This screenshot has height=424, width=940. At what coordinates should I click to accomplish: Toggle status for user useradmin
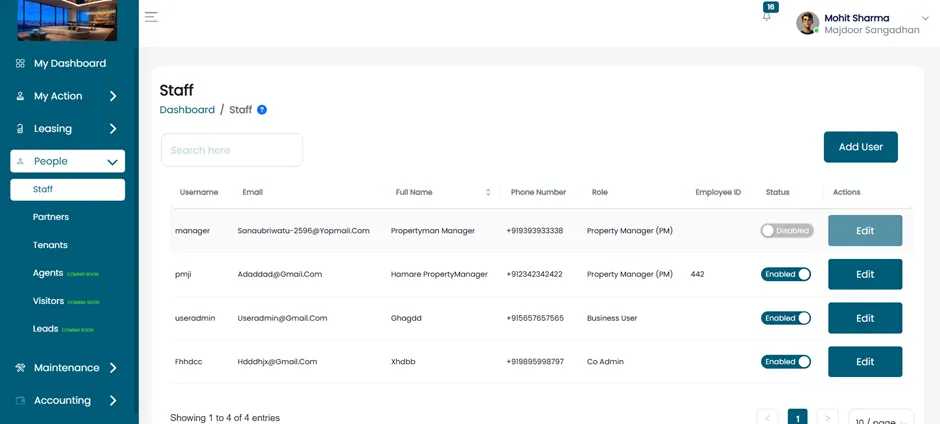coord(786,318)
